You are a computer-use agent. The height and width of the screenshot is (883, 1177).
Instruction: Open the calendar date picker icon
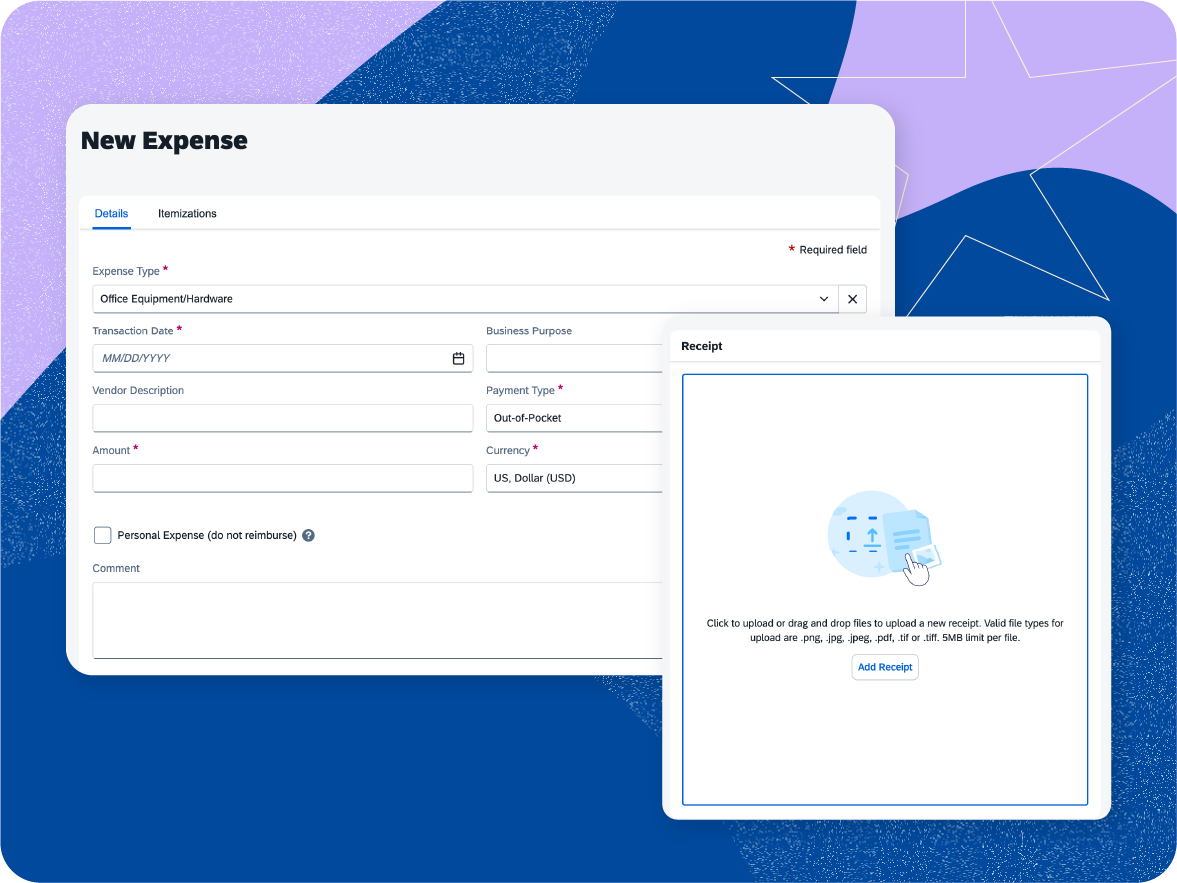[x=458, y=358]
